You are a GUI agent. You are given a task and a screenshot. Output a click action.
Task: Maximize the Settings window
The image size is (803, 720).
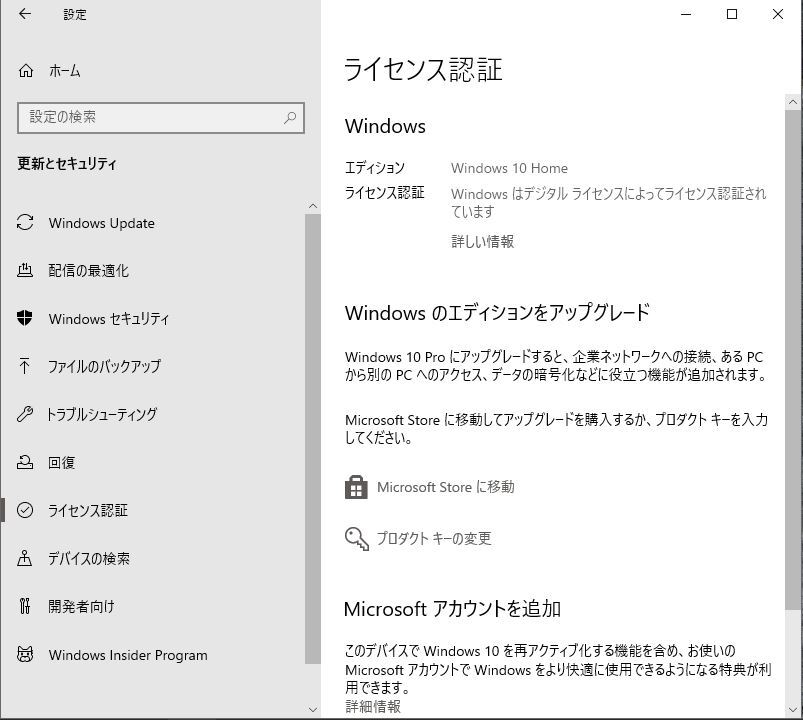(732, 14)
